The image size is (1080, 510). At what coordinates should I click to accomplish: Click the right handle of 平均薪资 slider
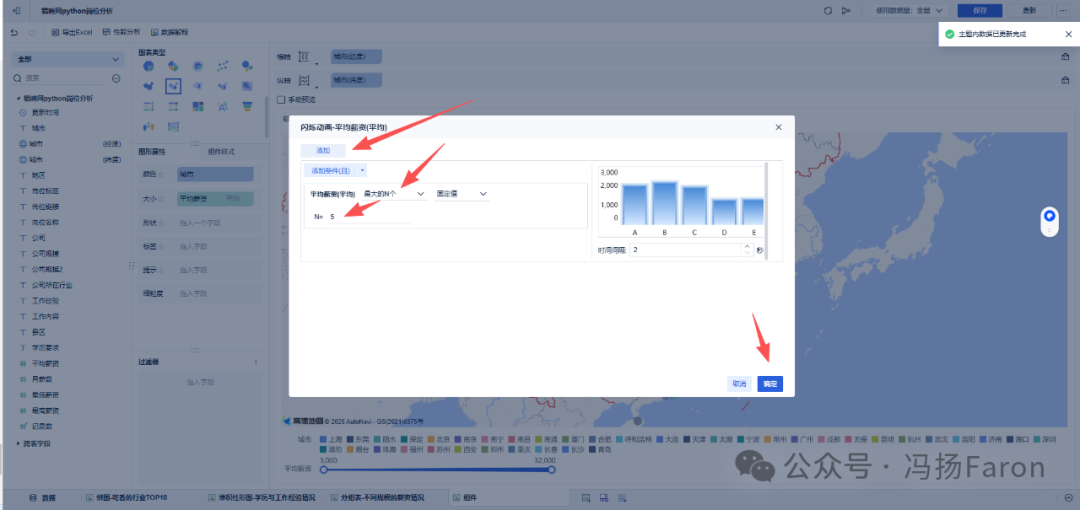pos(551,469)
